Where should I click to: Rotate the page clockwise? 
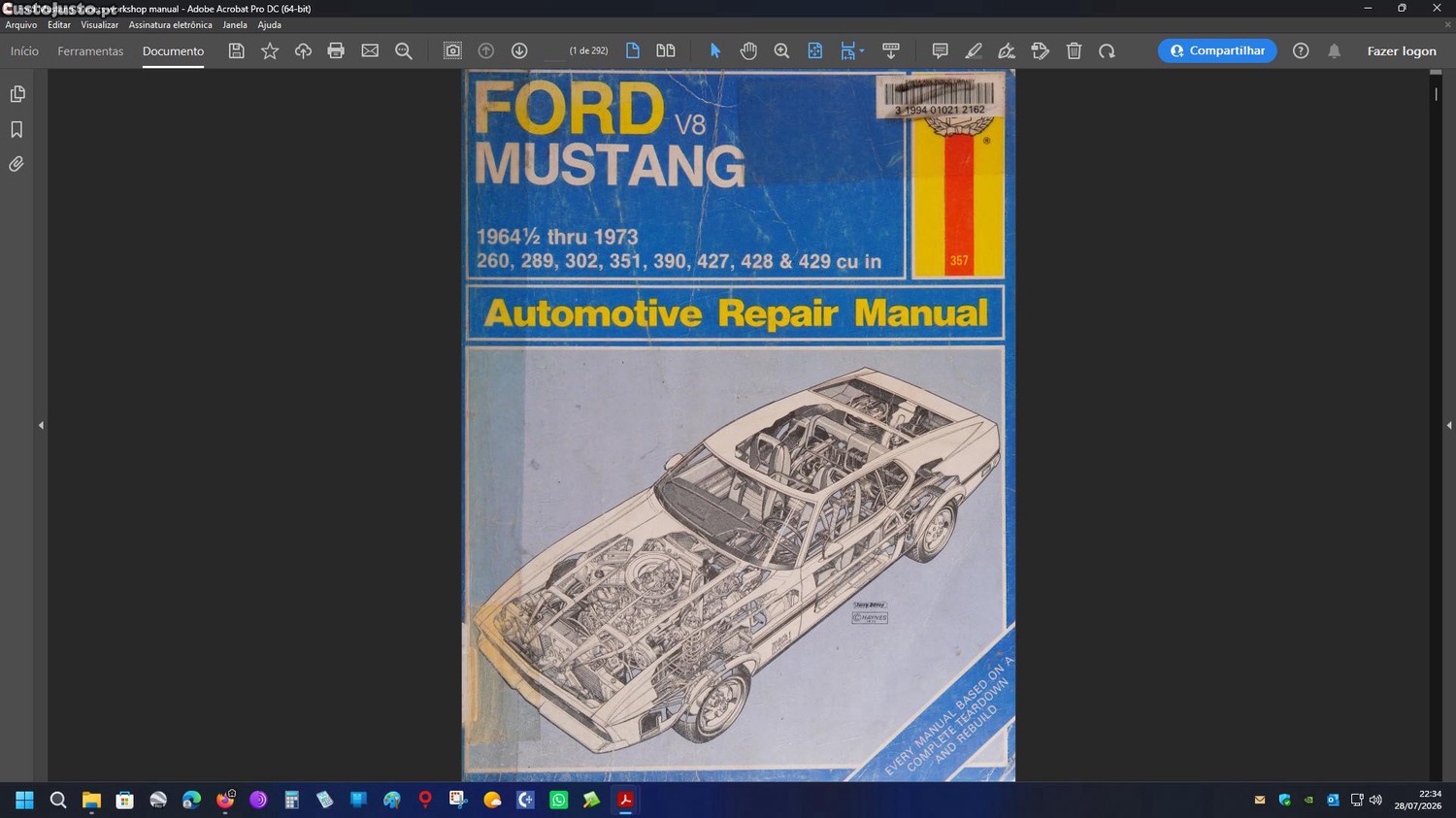(x=1107, y=50)
